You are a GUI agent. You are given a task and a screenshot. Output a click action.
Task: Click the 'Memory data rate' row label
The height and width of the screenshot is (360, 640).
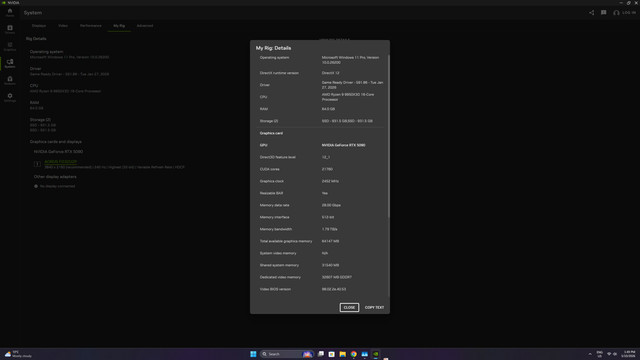pos(274,205)
